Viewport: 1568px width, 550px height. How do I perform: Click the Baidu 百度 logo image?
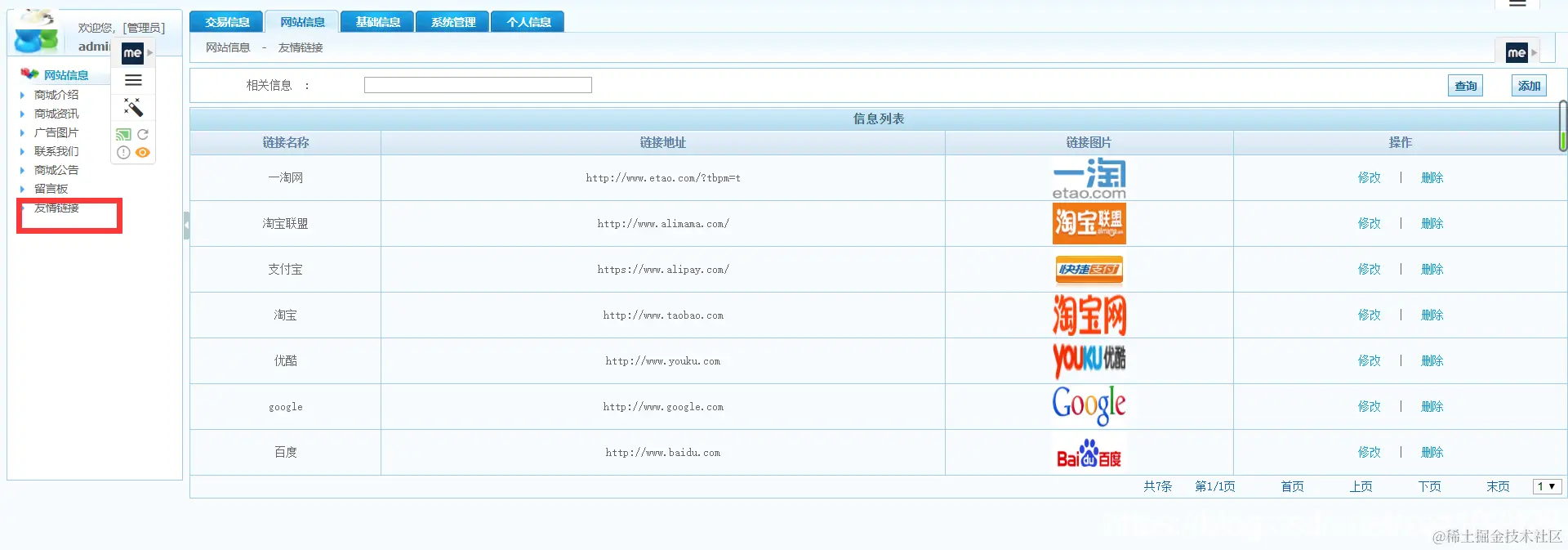[x=1089, y=453]
